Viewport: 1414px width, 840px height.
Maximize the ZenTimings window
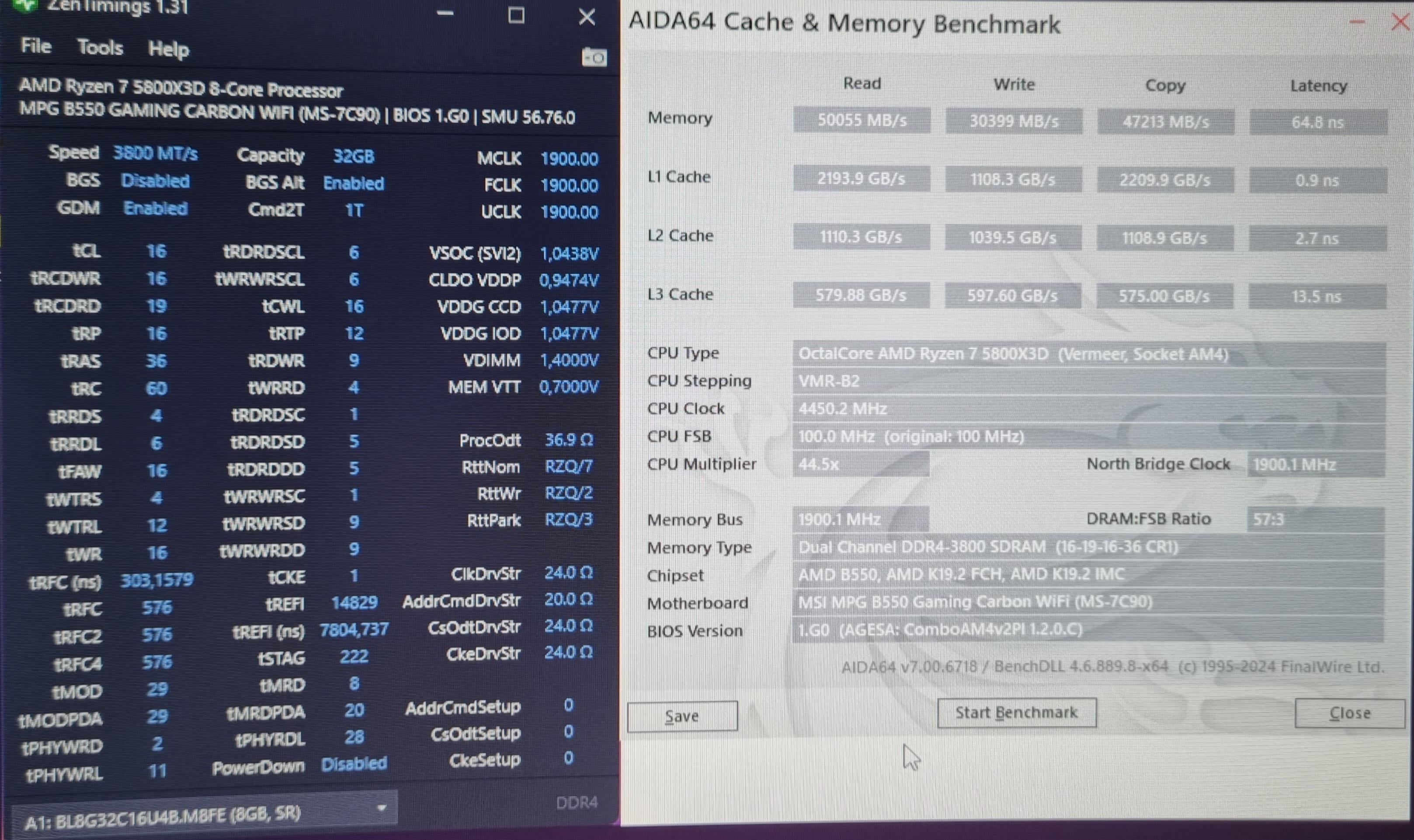[516, 15]
